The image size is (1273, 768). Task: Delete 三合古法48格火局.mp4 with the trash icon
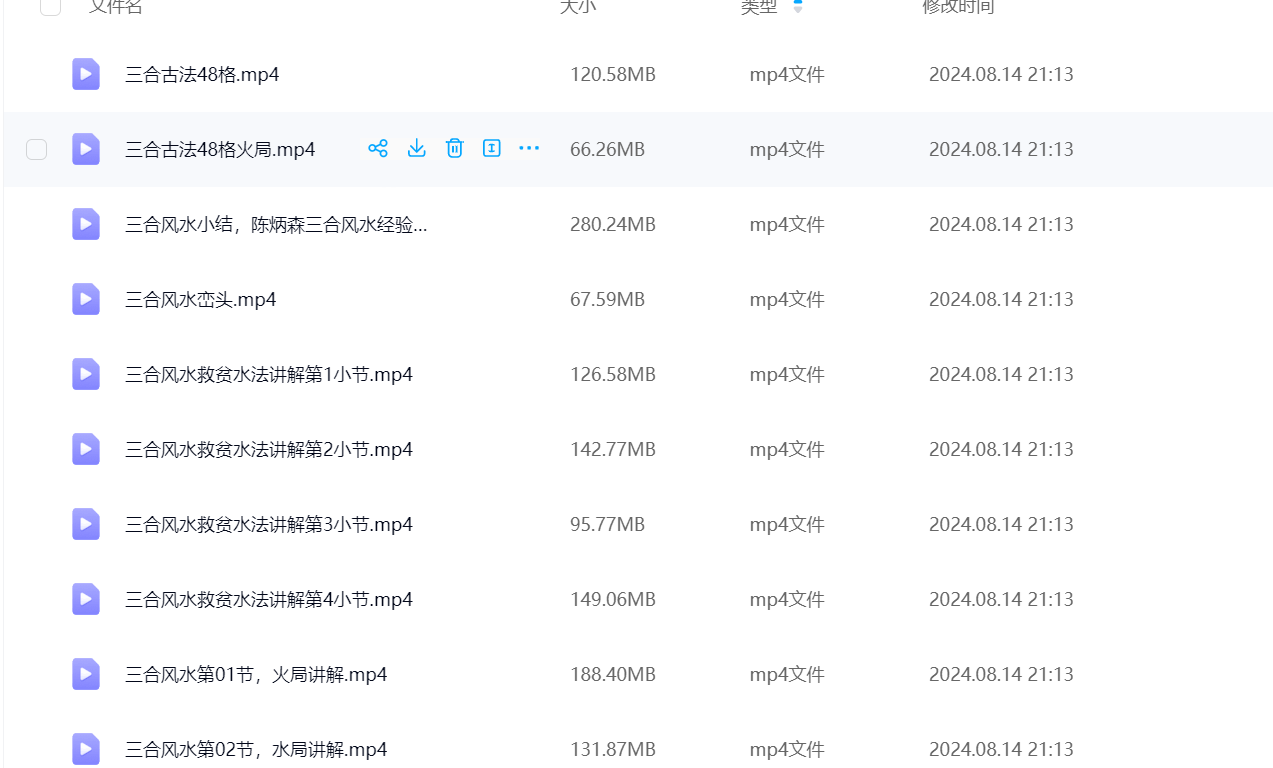[x=454, y=149]
